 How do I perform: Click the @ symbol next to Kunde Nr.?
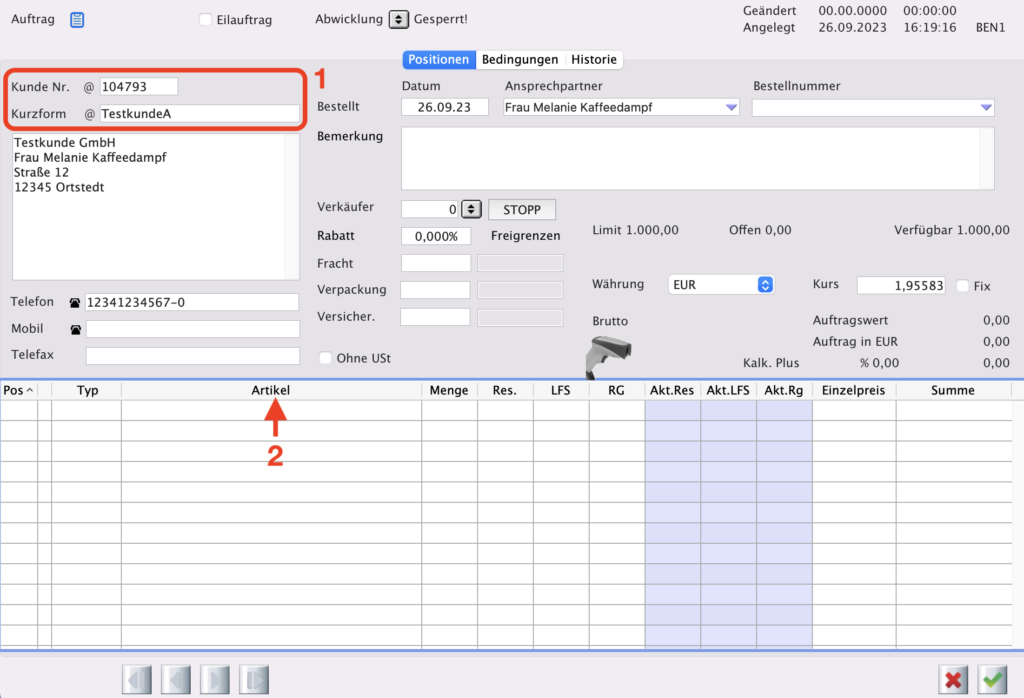[89, 87]
